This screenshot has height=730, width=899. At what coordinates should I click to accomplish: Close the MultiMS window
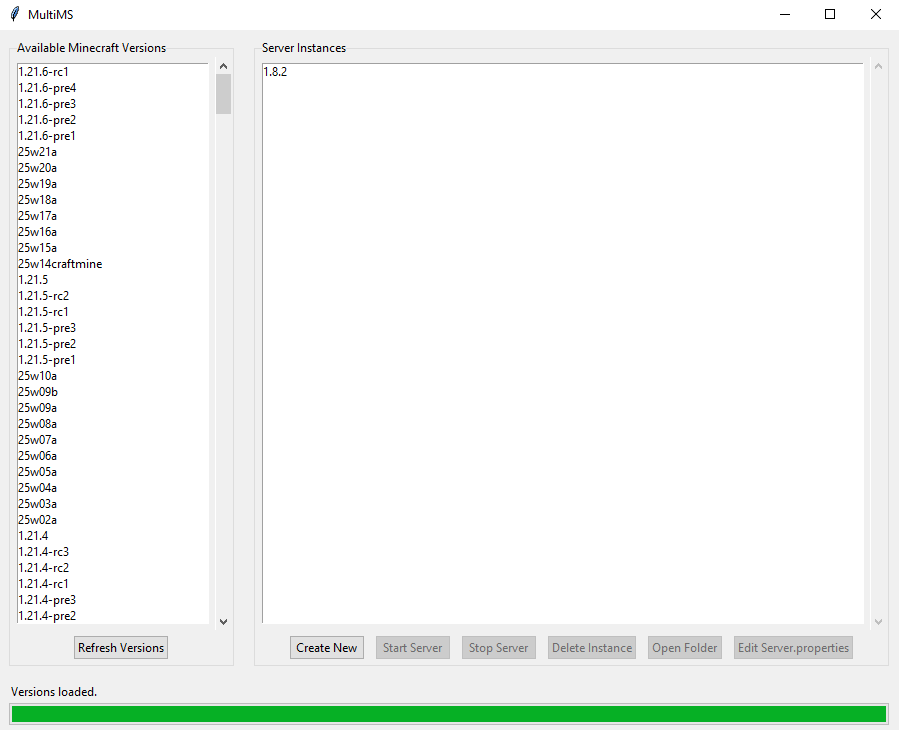coord(875,14)
